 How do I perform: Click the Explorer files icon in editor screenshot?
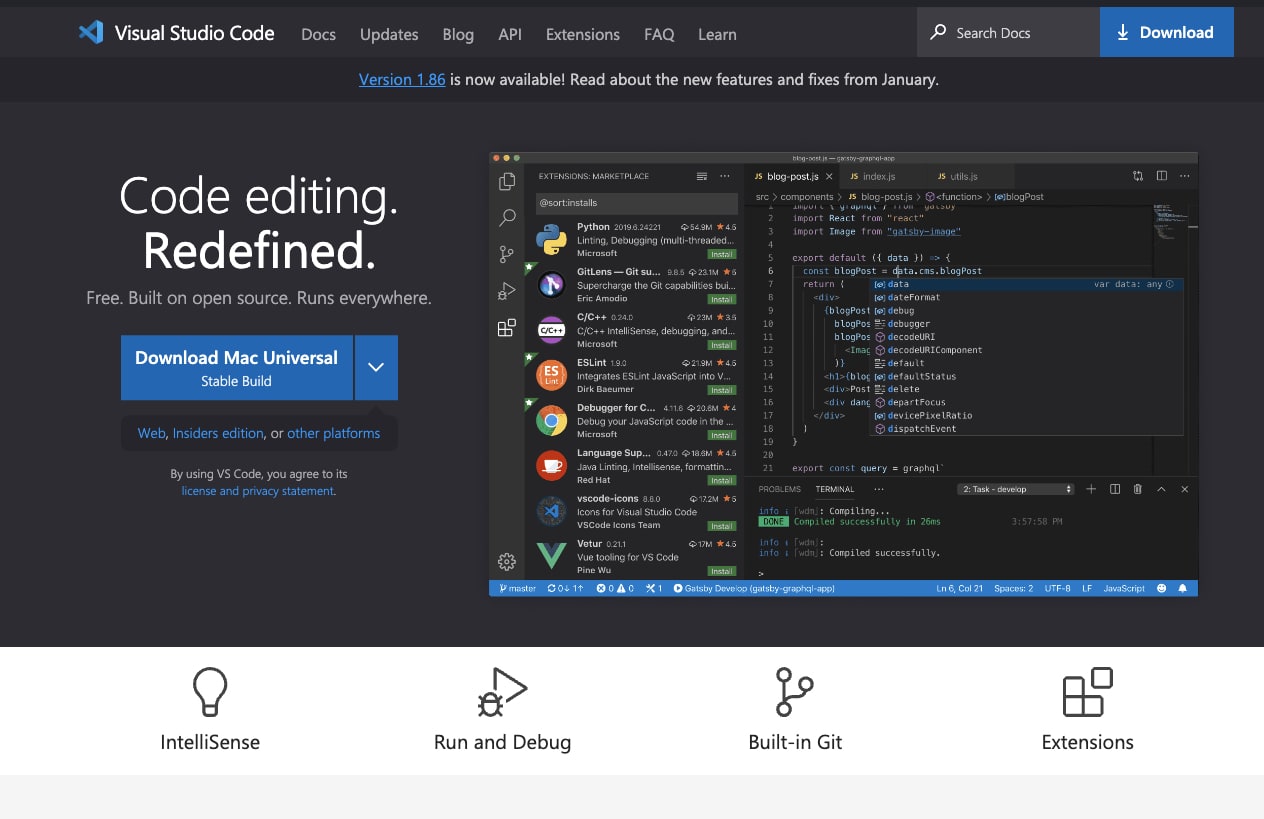click(507, 181)
